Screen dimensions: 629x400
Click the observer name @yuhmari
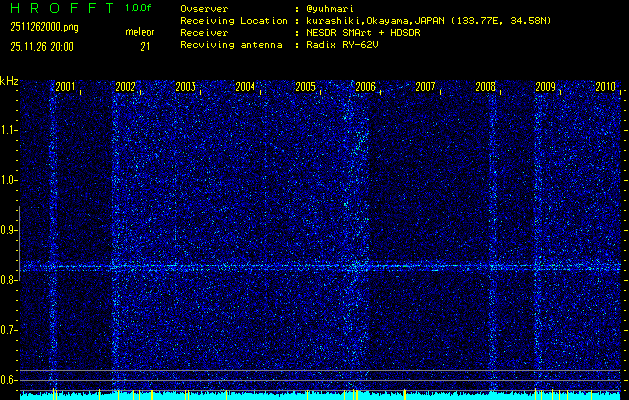330,9
